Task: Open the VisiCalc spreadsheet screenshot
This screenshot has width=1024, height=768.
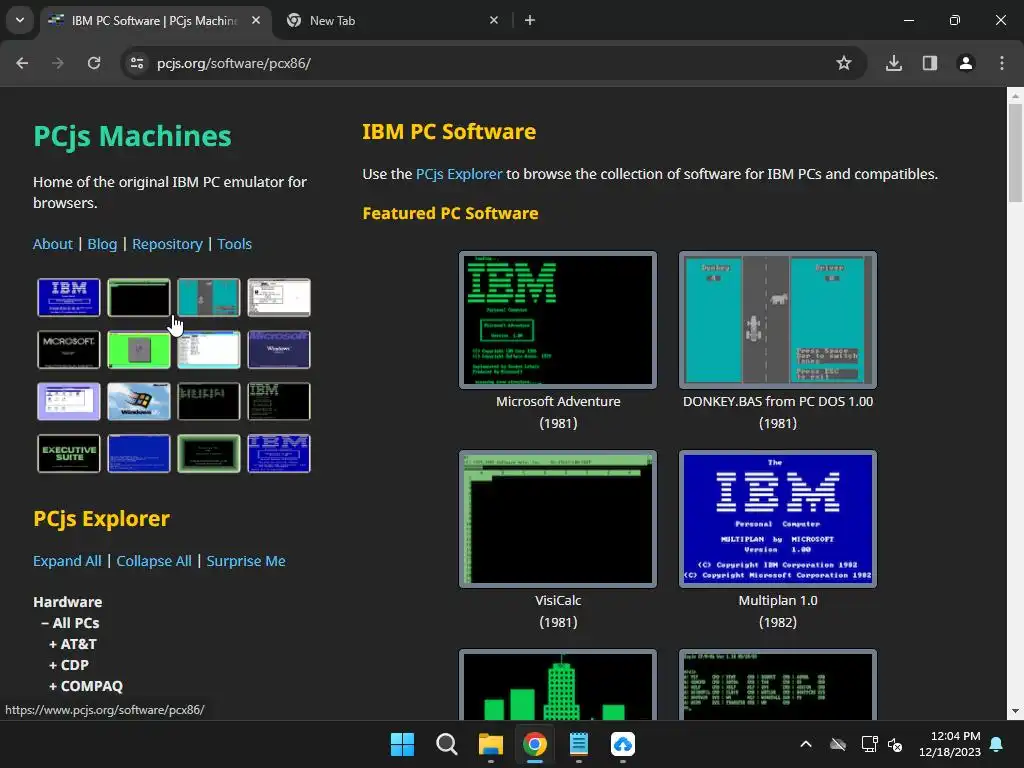Action: coord(558,519)
